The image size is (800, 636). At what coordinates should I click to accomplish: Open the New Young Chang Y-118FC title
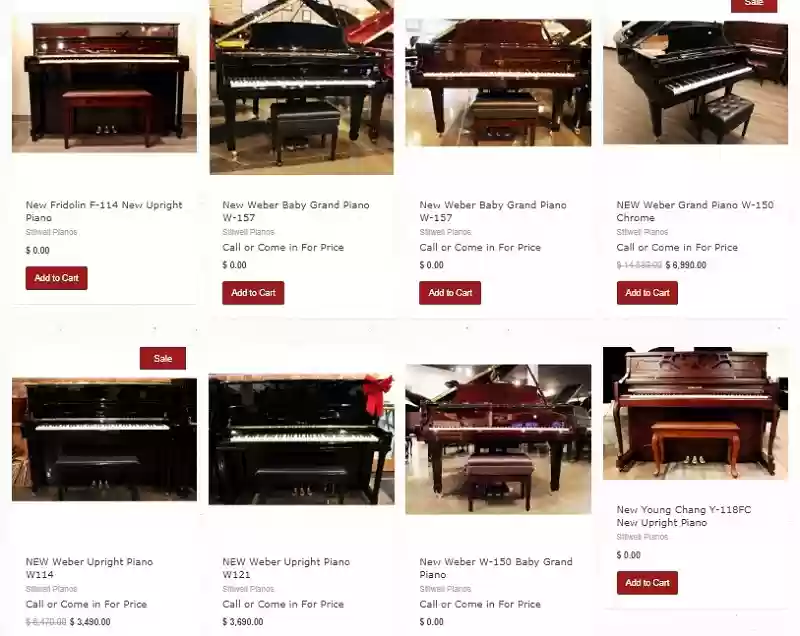(x=684, y=516)
